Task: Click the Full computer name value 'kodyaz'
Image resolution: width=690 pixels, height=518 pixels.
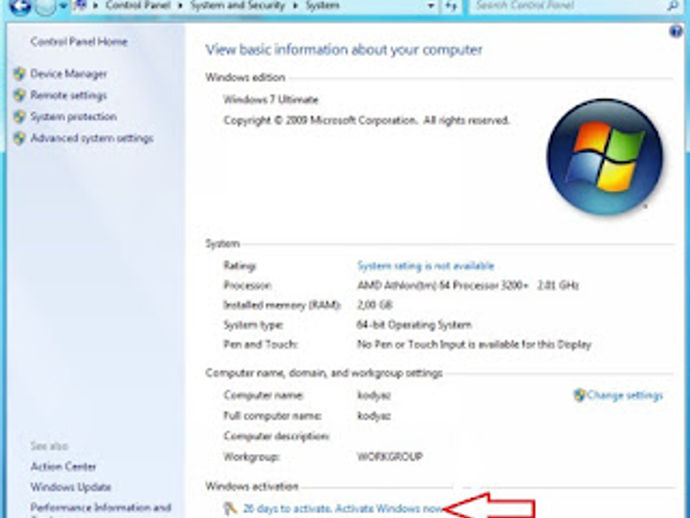Action: point(374,416)
